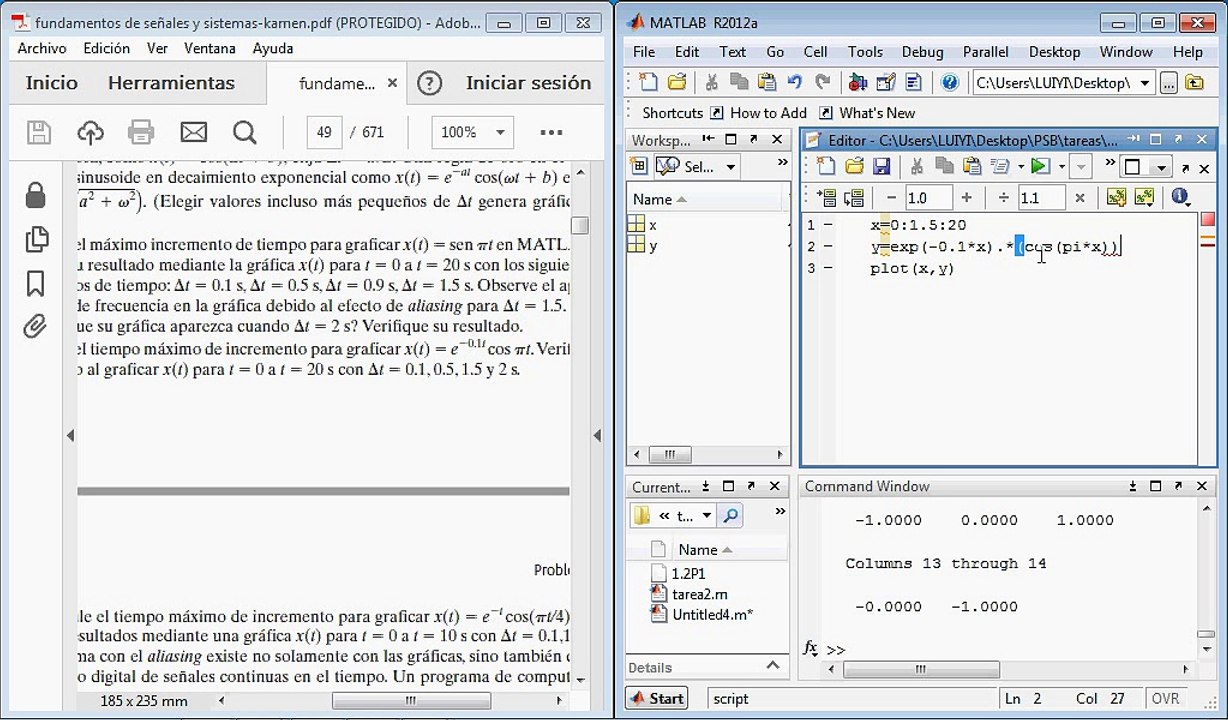Open the attachments paperclip panel in Adobe Reader
1228x720 pixels.
tap(36, 327)
